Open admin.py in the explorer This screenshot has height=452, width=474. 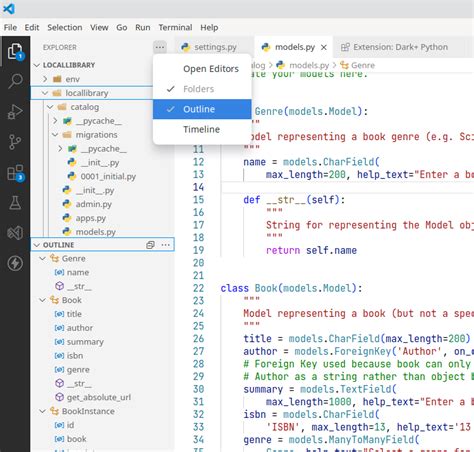tap(93, 204)
